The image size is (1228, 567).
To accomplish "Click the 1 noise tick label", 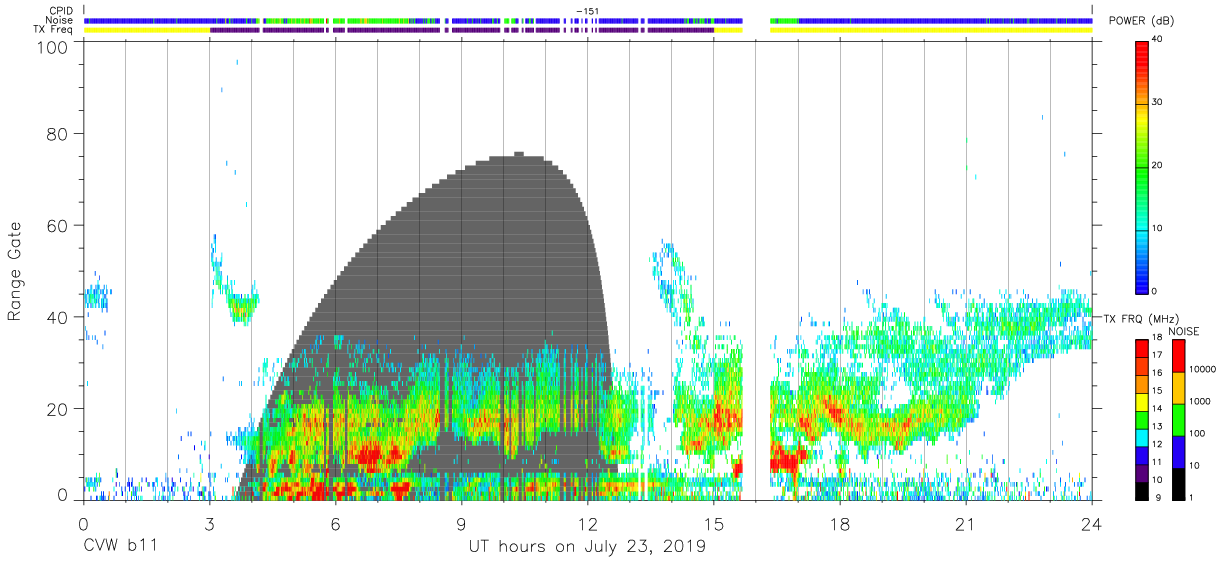I will [1192, 497].
